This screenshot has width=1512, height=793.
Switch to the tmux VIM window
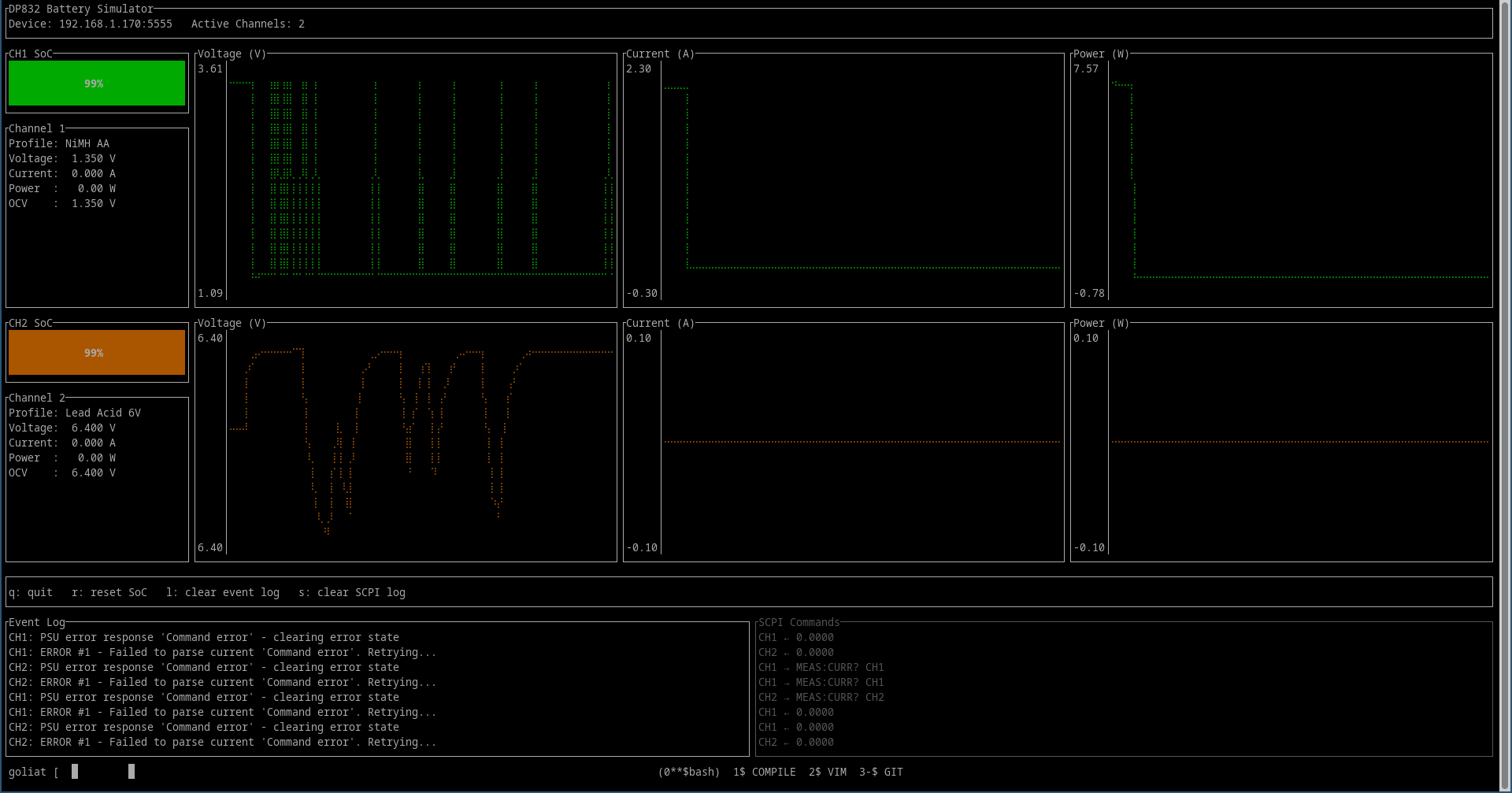[x=827, y=772]
